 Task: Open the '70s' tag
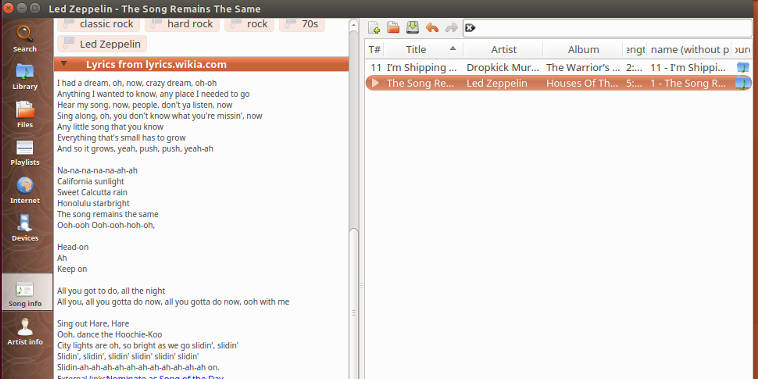(x=302, y=24)
